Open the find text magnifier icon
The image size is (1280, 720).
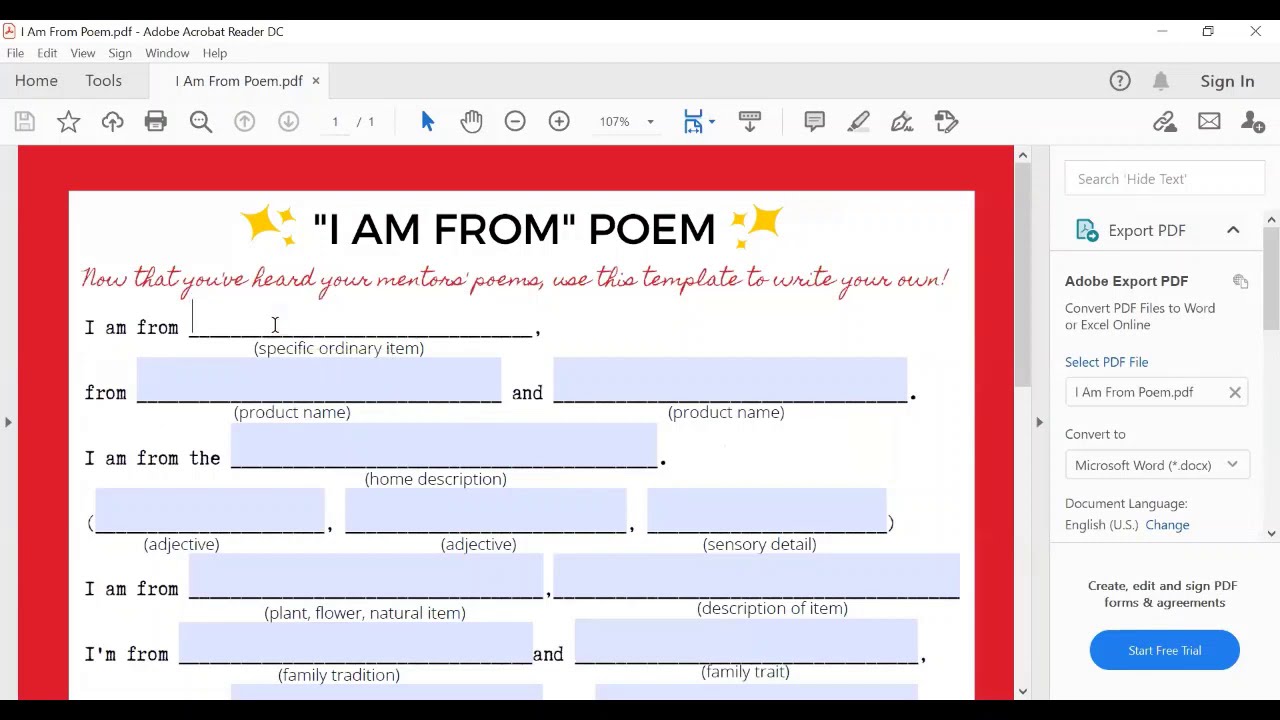coord(201,122)
